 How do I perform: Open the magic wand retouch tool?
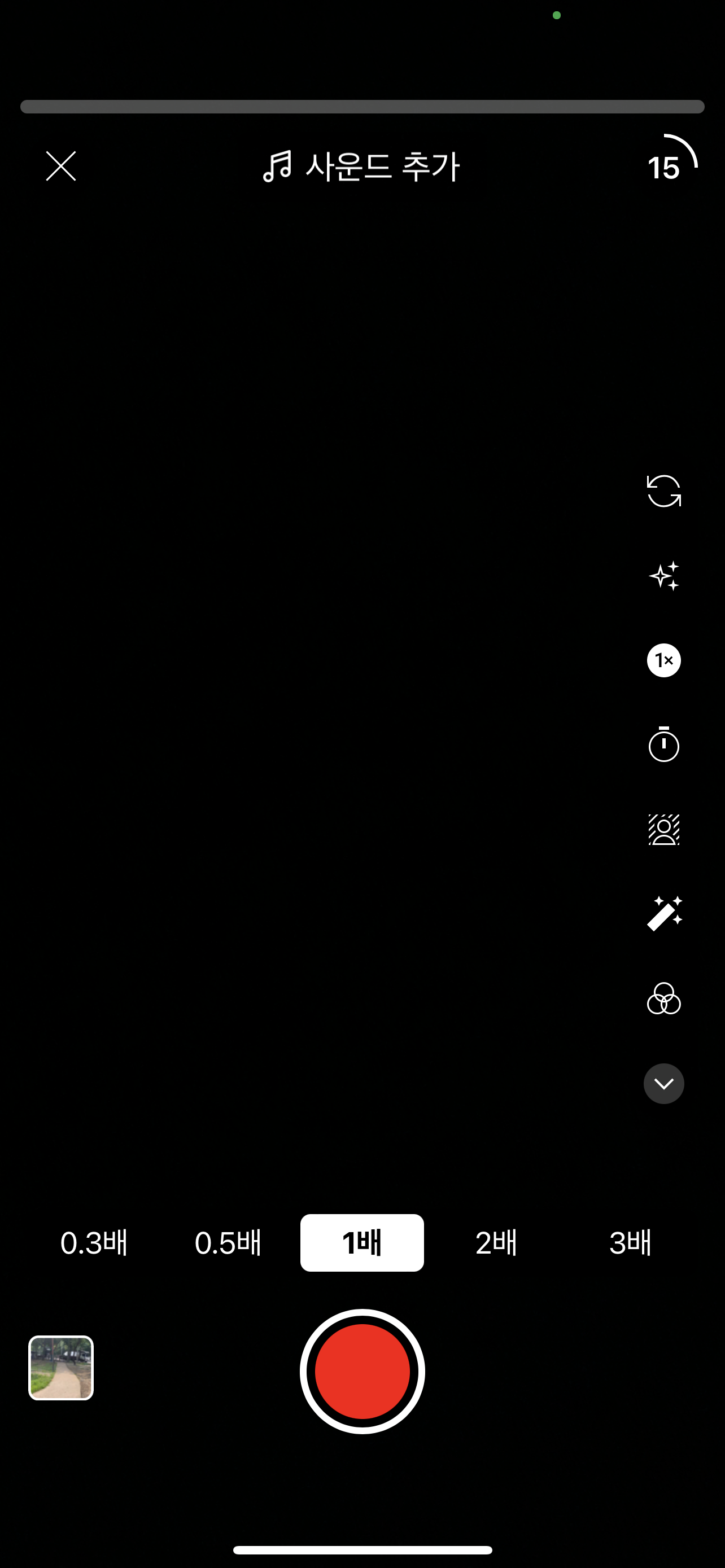[x=664, y=914]
